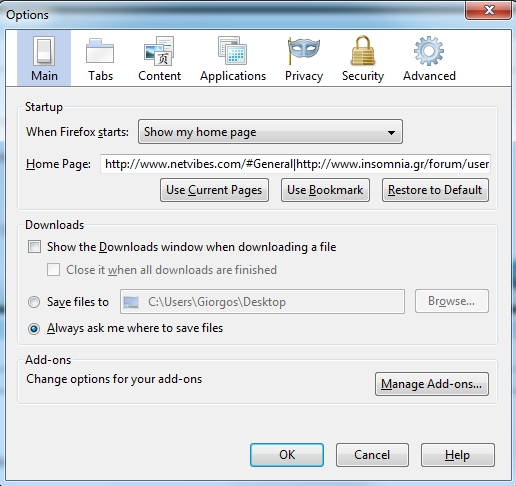The width and height of the screenshot is (516, 486).
Task: Select the Advanced gear icon
Action: click(x=429, y=51)
